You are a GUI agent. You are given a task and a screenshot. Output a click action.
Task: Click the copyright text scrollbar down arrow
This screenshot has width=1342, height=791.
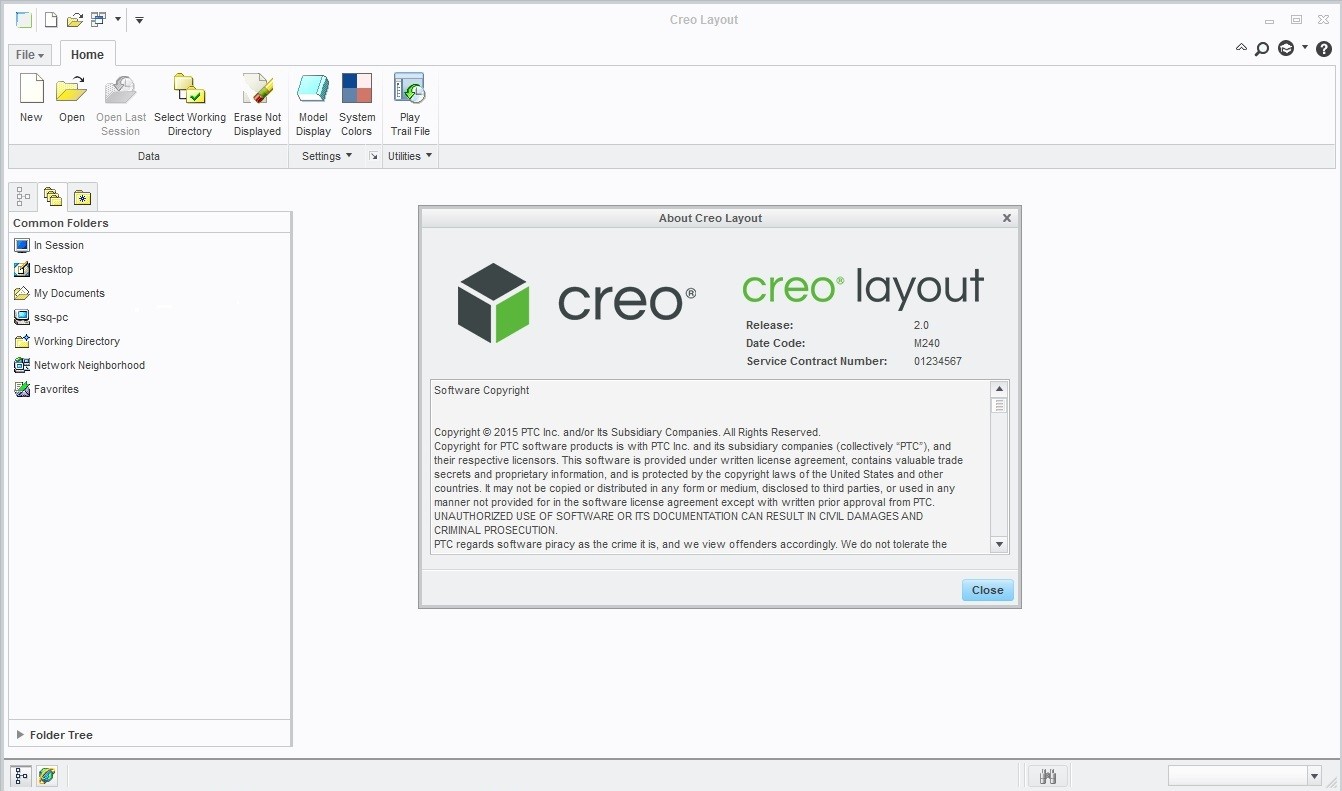click(x=998, y=544)
